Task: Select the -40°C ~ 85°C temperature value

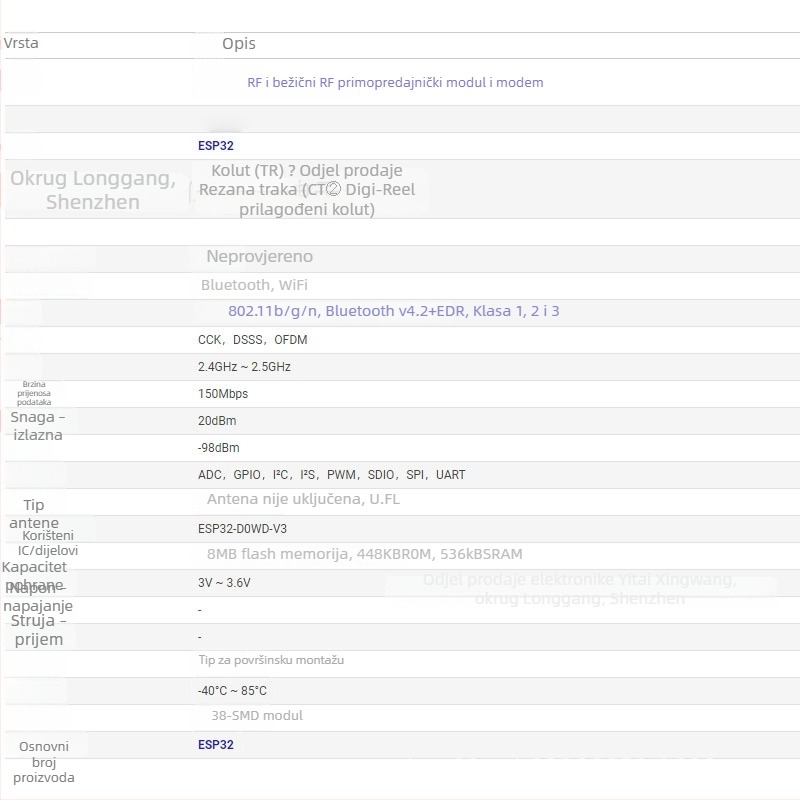Action: coord(232,691)
